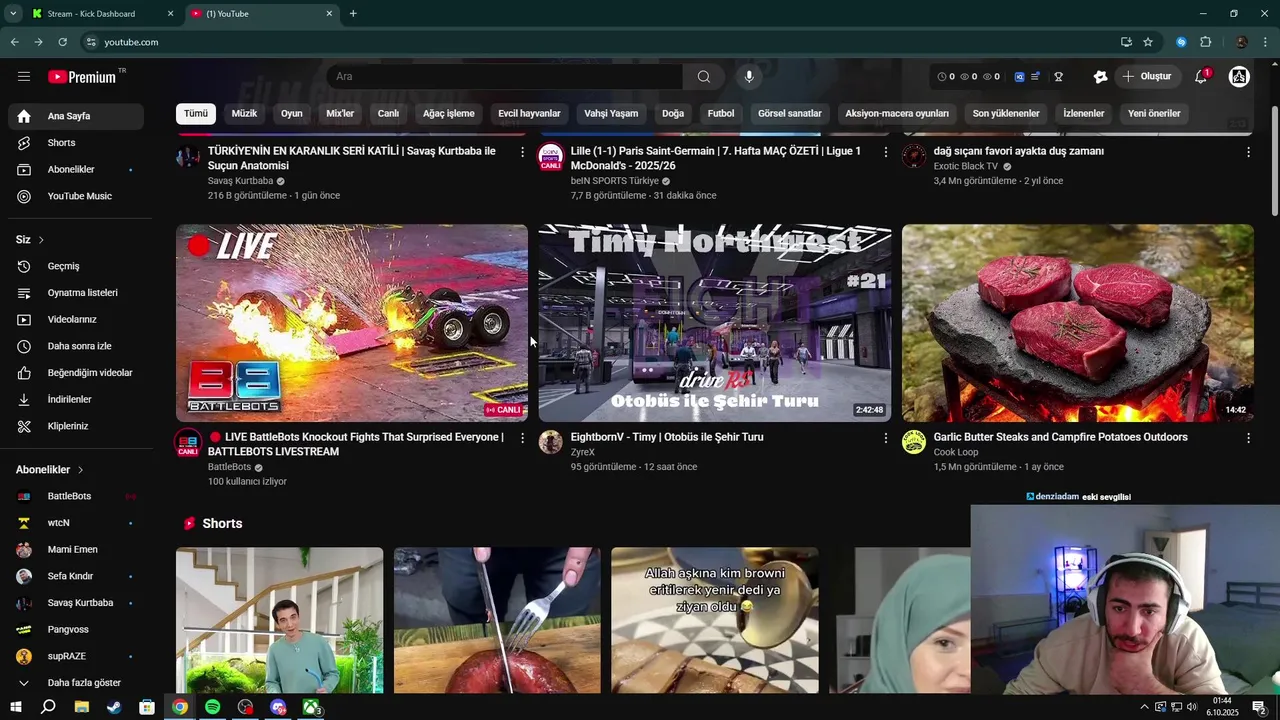Select the Tümü filter chip
1280x720 pixels.
195,113
